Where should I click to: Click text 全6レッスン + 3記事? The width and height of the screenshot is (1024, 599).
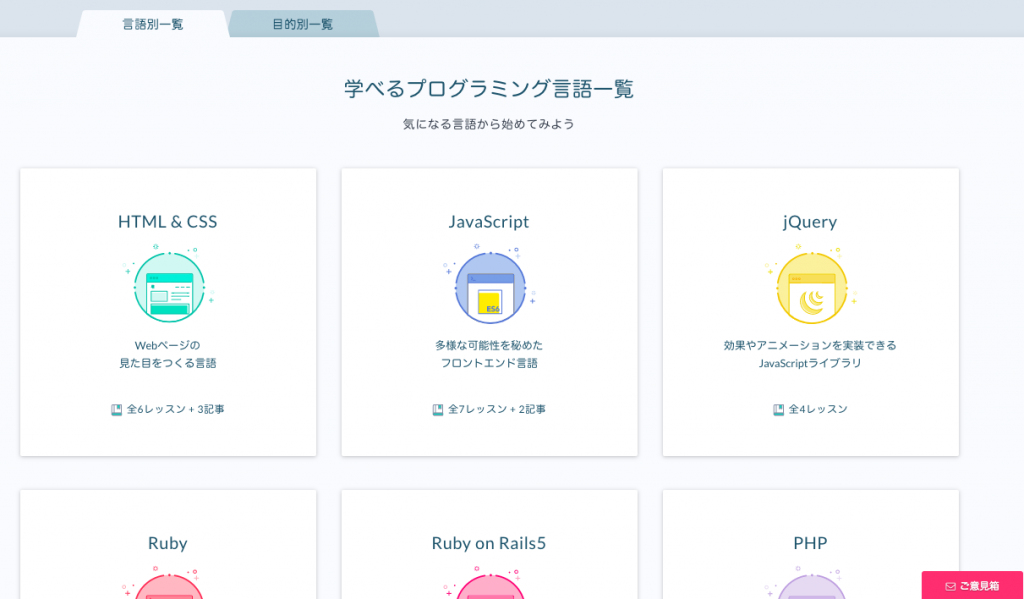click(176, 410)
